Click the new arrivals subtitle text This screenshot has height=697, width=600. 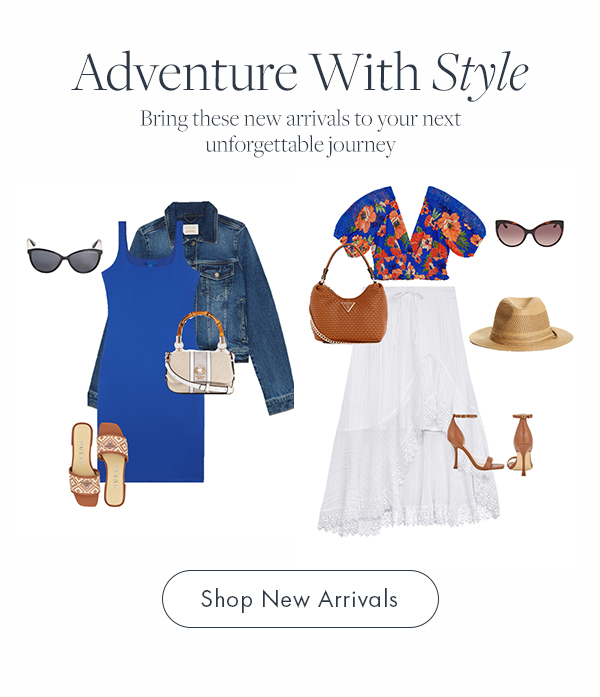click(300, 132)
